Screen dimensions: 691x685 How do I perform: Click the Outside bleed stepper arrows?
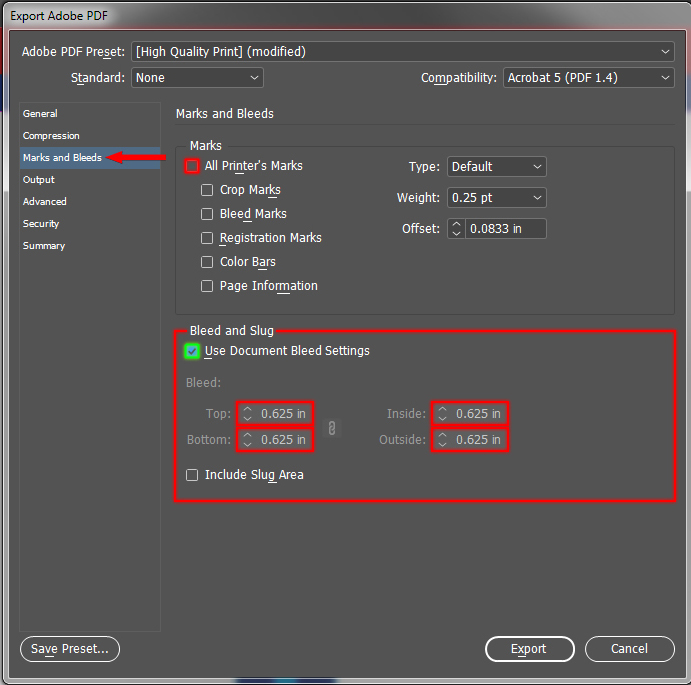[442, 439]
